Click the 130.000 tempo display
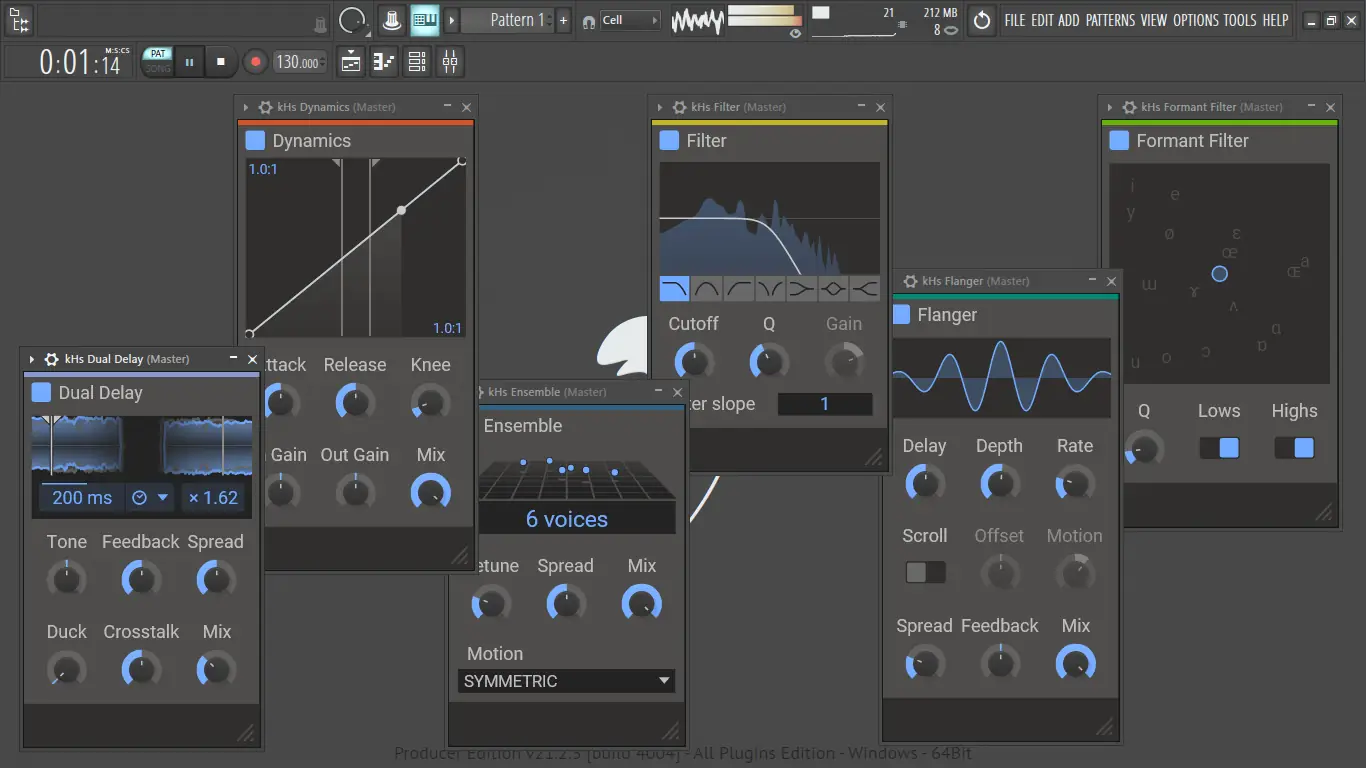 click(x=298, y=62)
